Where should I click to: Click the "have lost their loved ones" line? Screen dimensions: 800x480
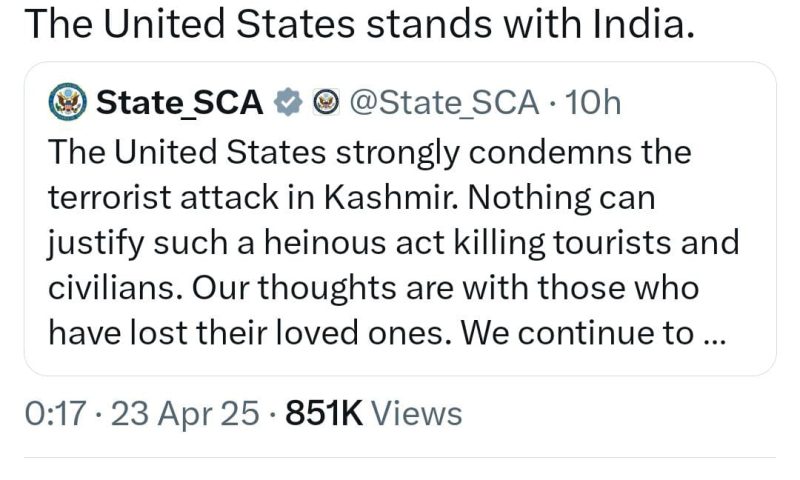[x=250, y=333]
